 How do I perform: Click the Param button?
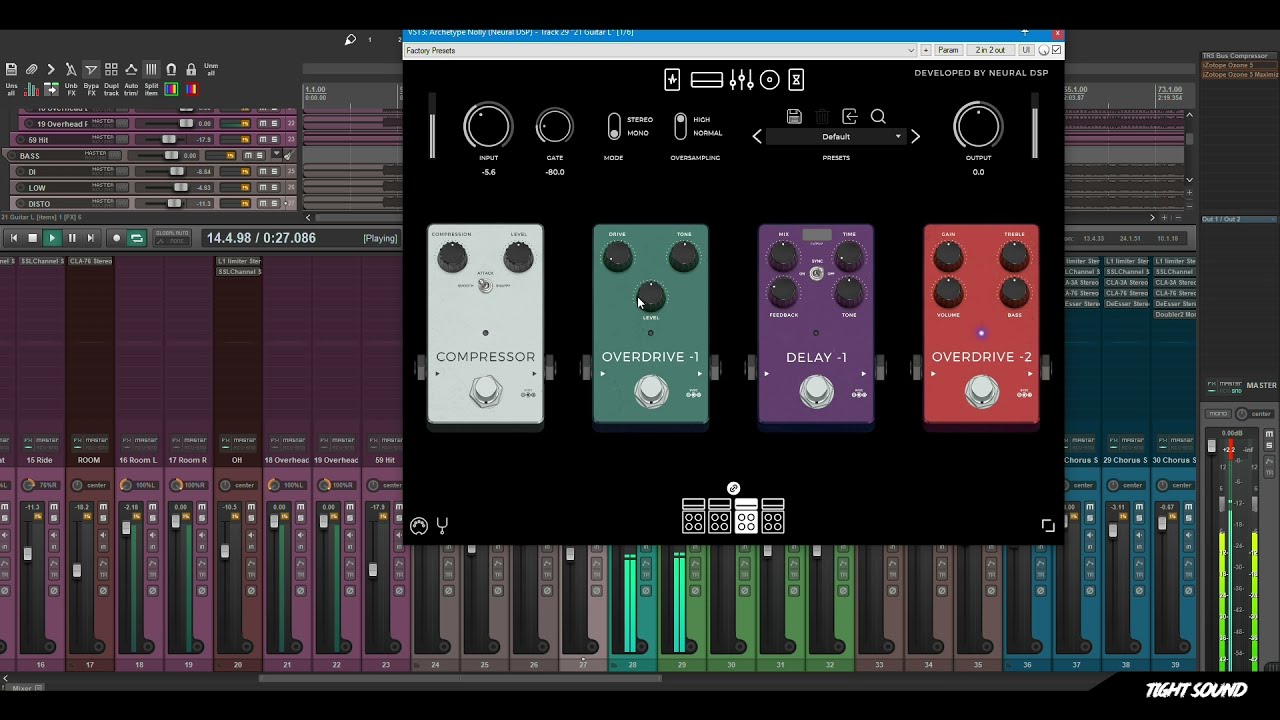point(948,50)
